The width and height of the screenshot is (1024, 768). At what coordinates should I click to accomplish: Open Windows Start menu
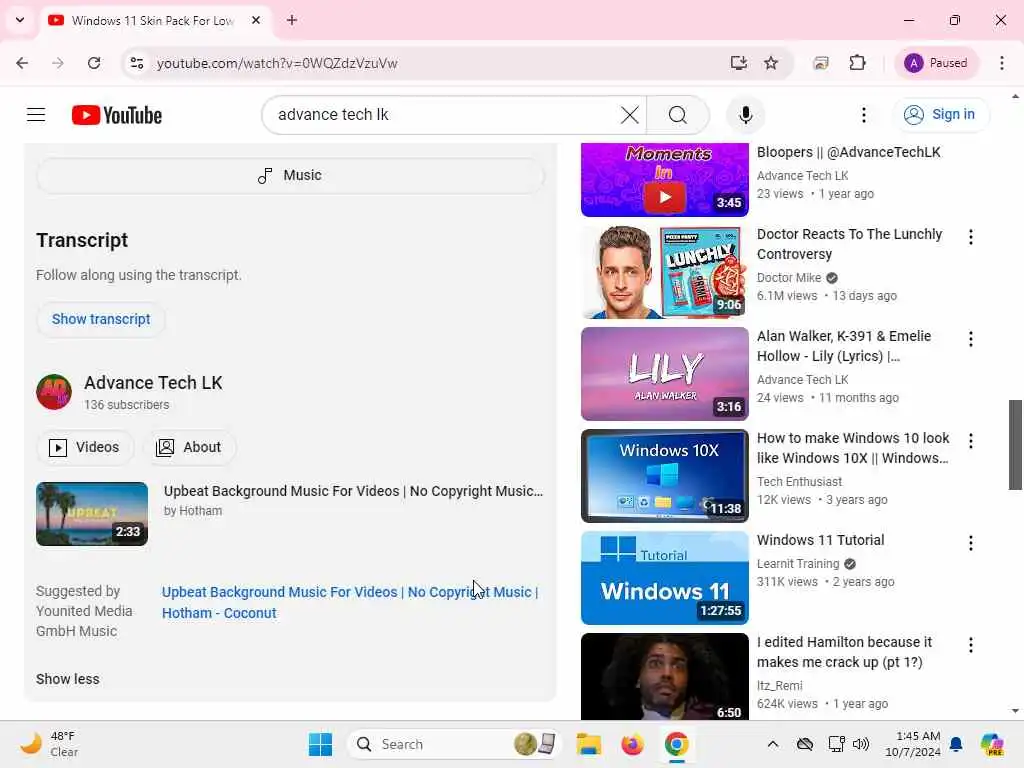click(320, 744)
